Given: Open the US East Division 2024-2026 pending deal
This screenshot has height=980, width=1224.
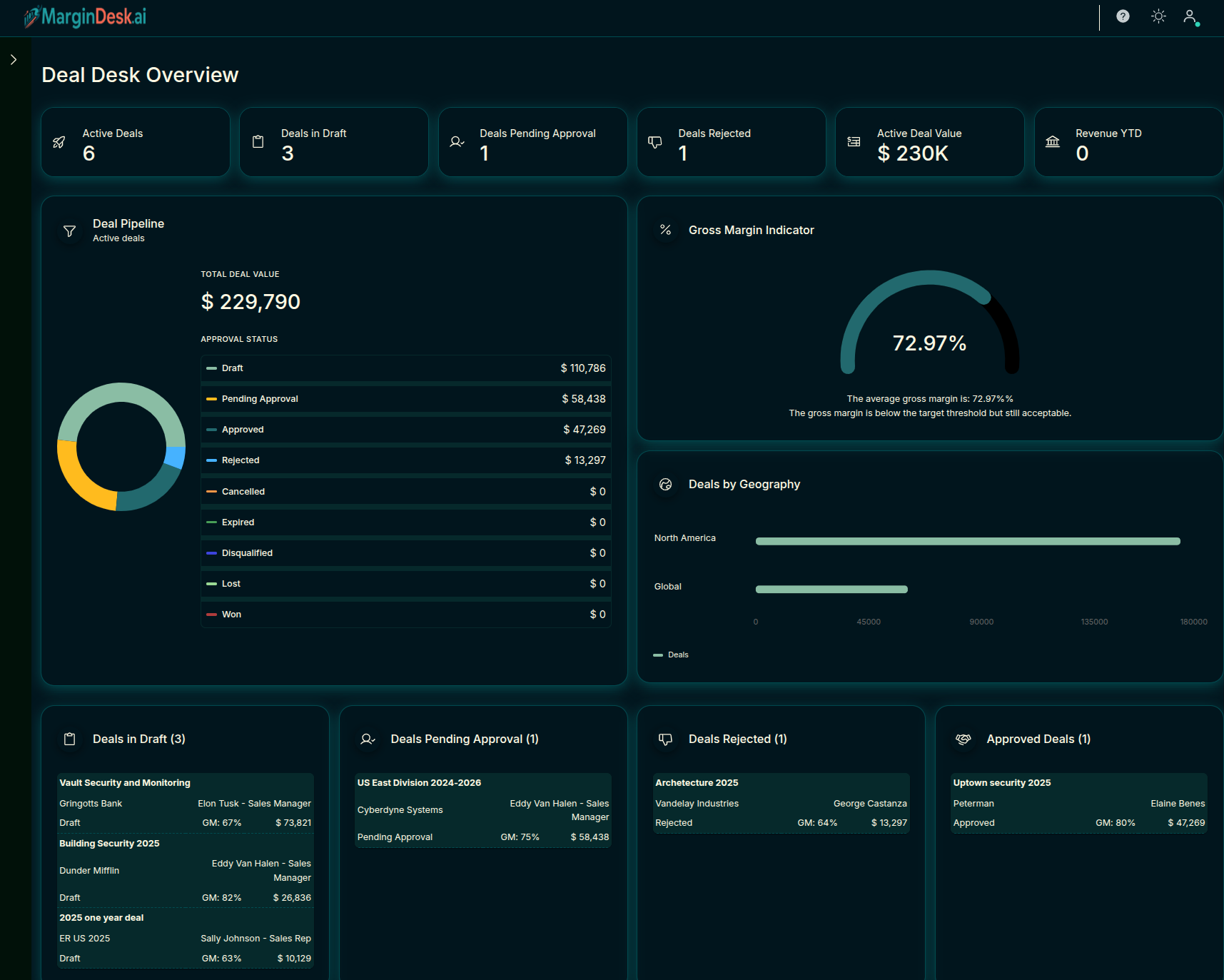Looking at the screenshot, I should coord(482,810).
